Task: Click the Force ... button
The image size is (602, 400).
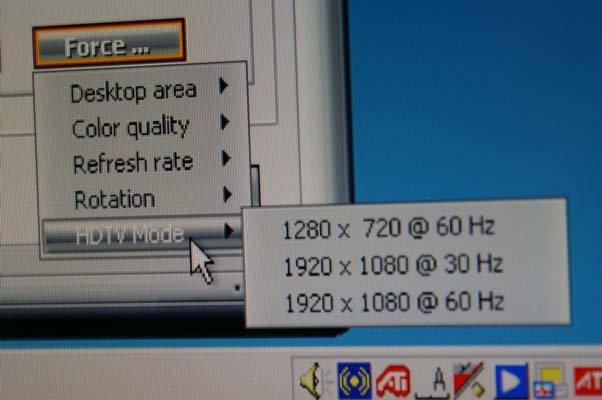Action: [x=109, y=44]
